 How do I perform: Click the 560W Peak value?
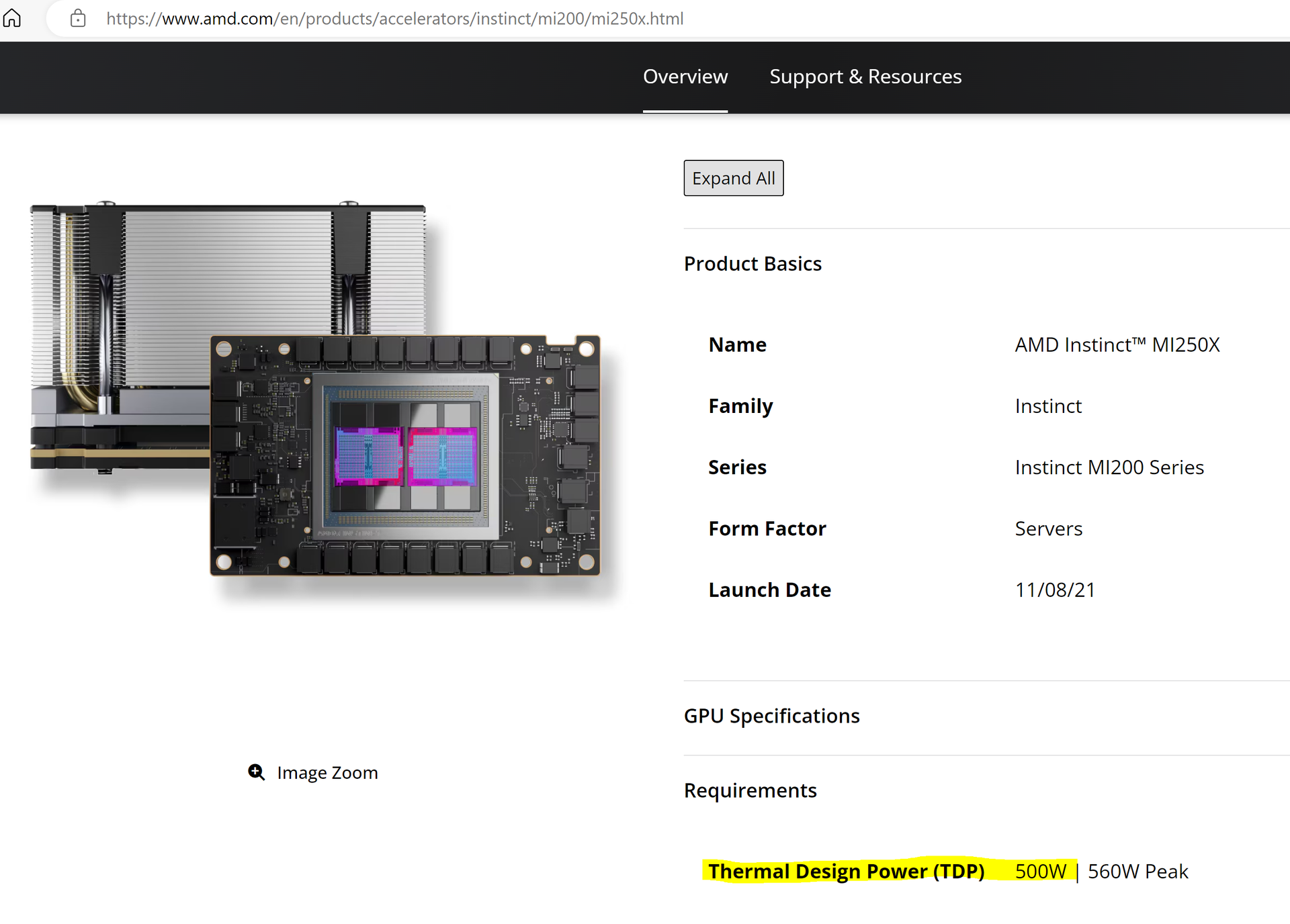[x=1137, y=872]
